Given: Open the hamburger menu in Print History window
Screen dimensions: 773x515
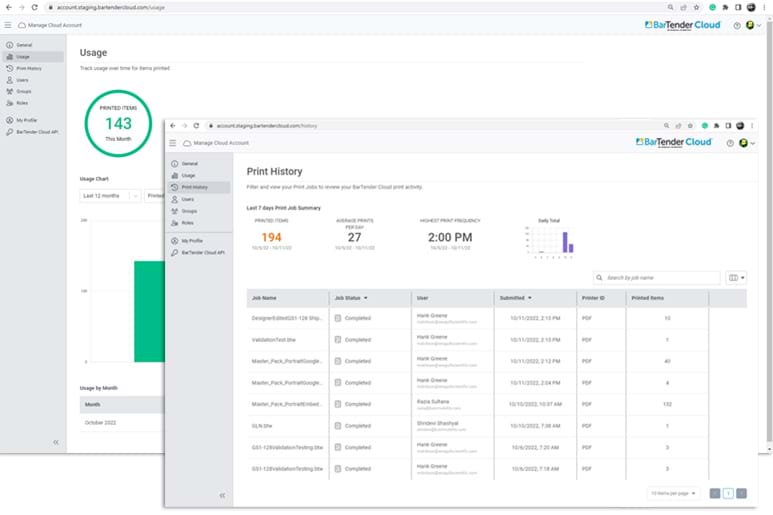Looking at the screenshot, I should 173,143.
